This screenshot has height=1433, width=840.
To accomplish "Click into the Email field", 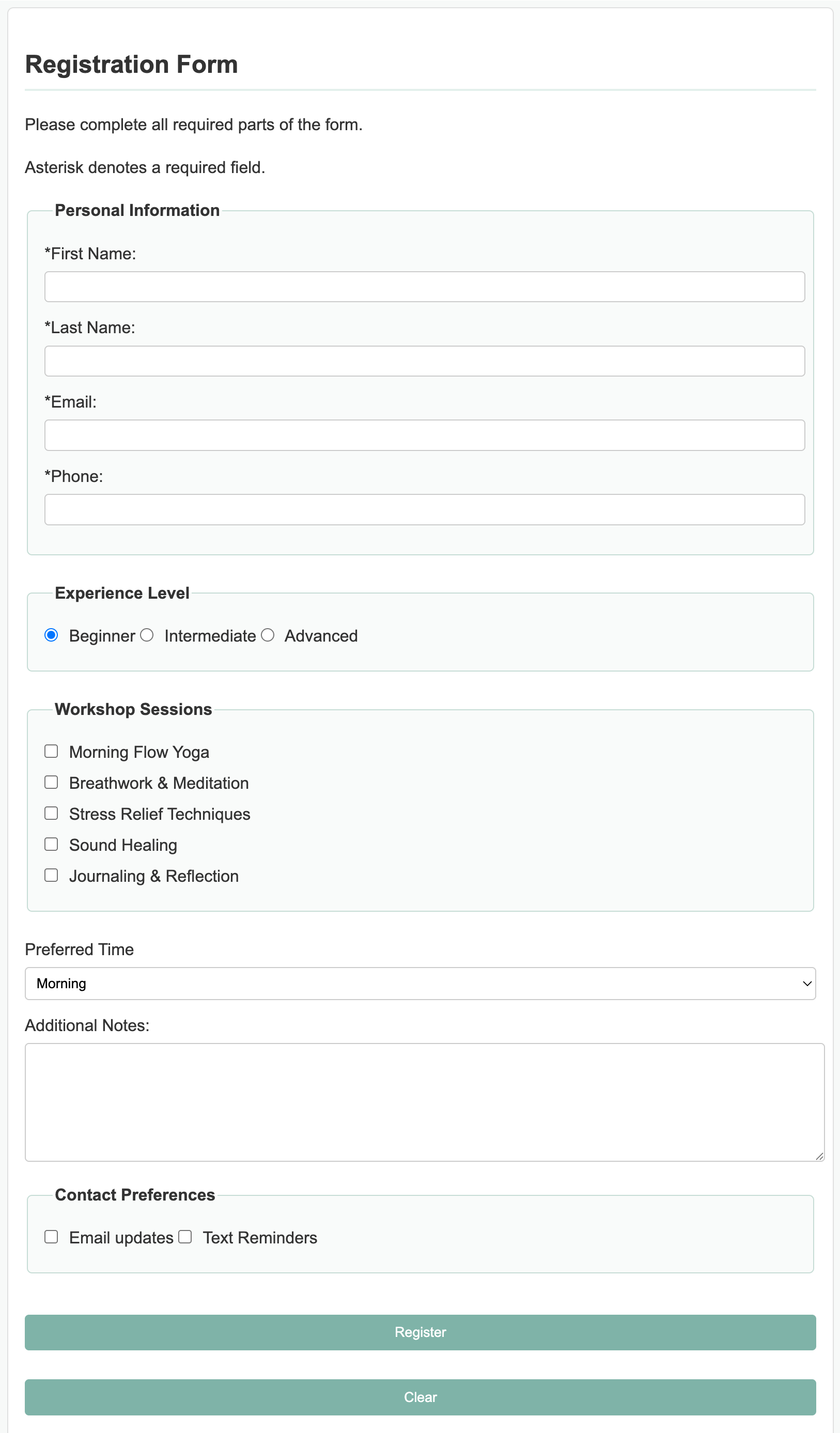I will pyautogui.click(x=424, y=435).
